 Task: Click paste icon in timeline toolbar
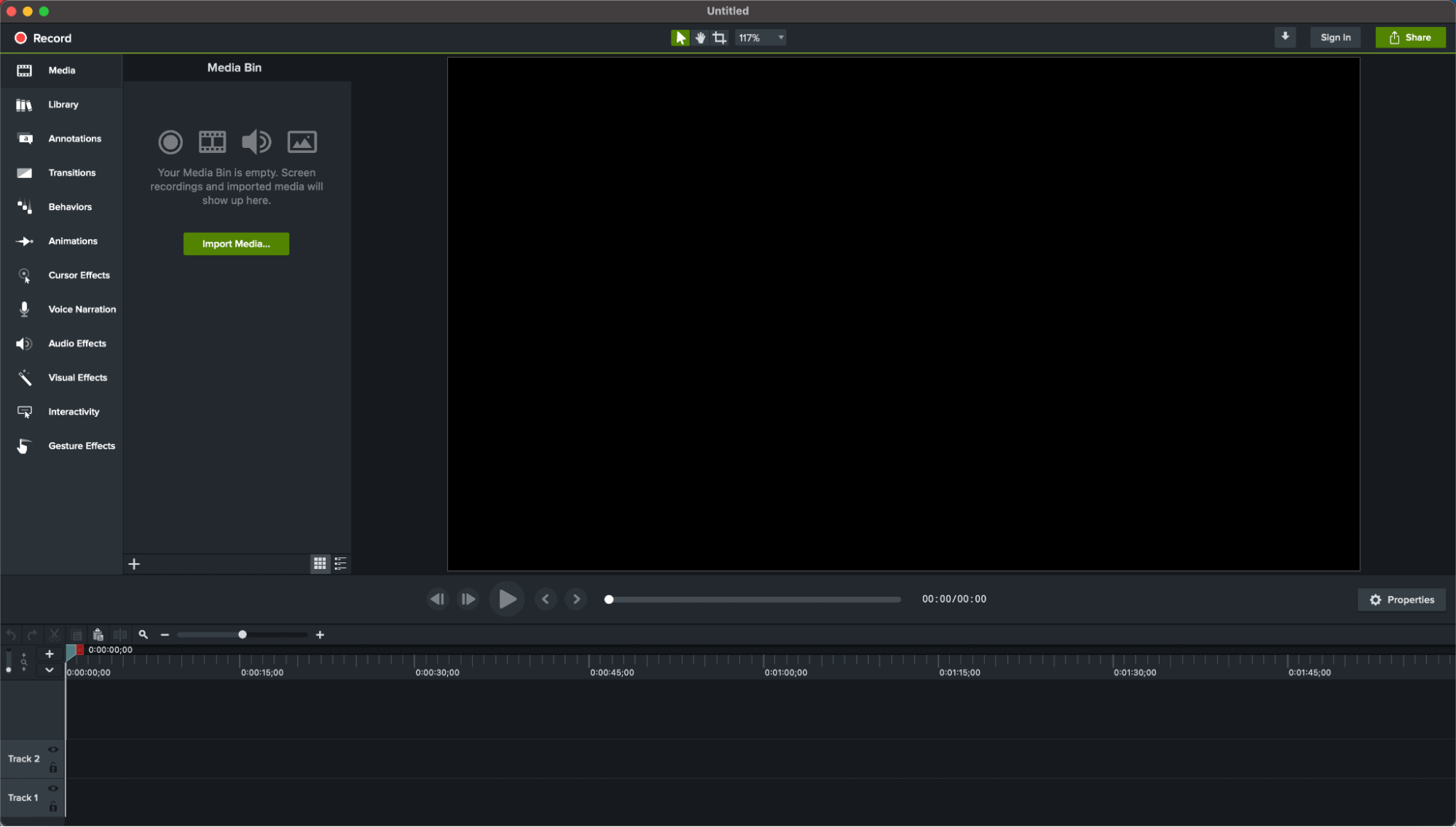98,635
